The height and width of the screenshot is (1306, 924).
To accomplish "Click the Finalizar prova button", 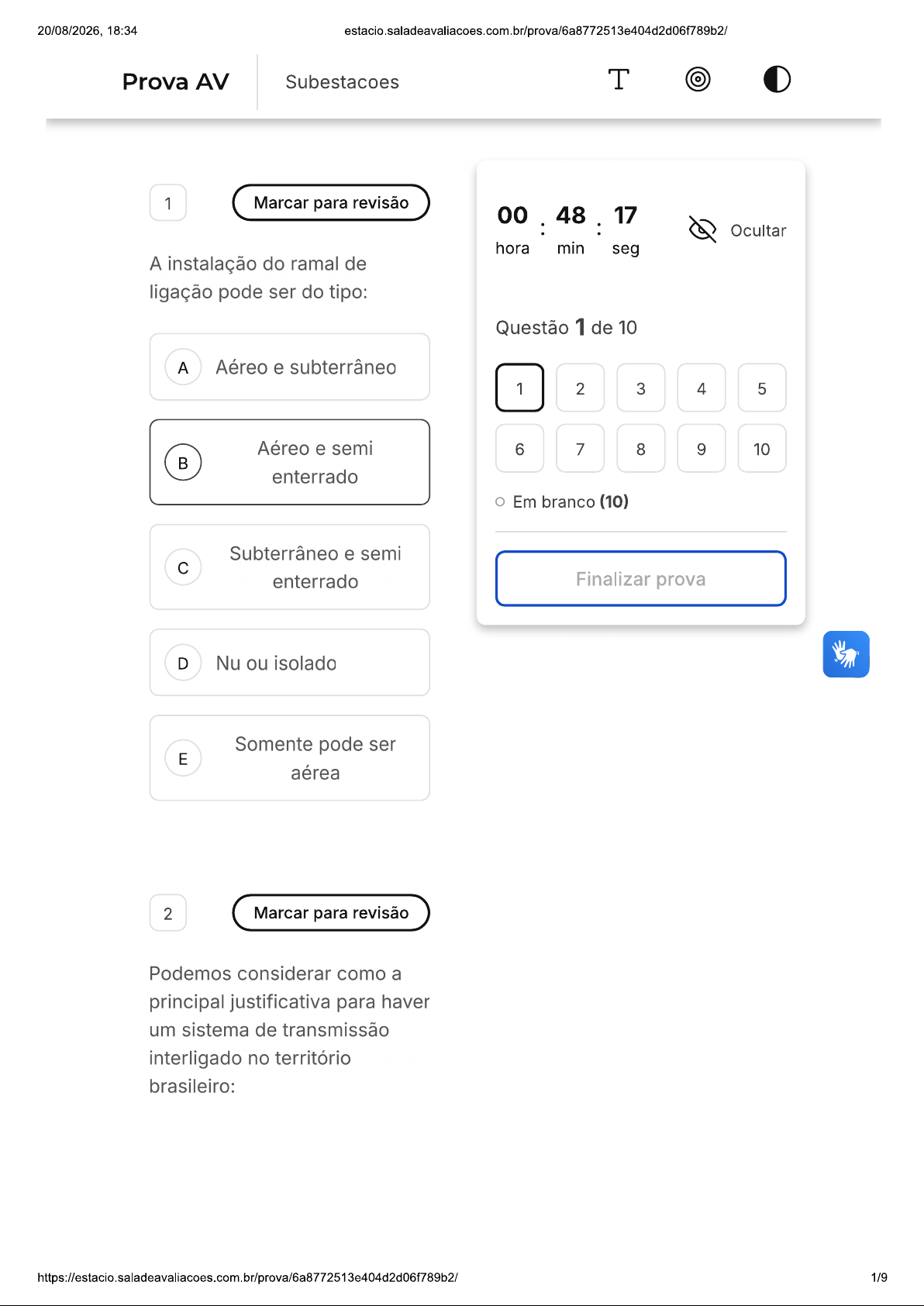I will click(x=640, y=578).
